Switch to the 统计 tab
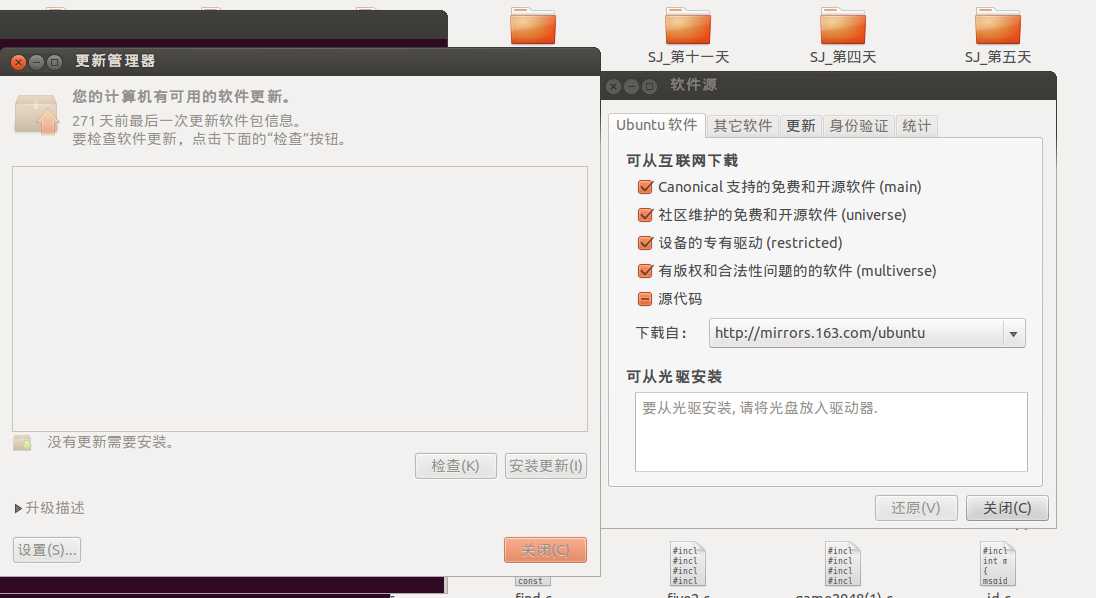Viewport: 1096px width, 598px height. 916,126
